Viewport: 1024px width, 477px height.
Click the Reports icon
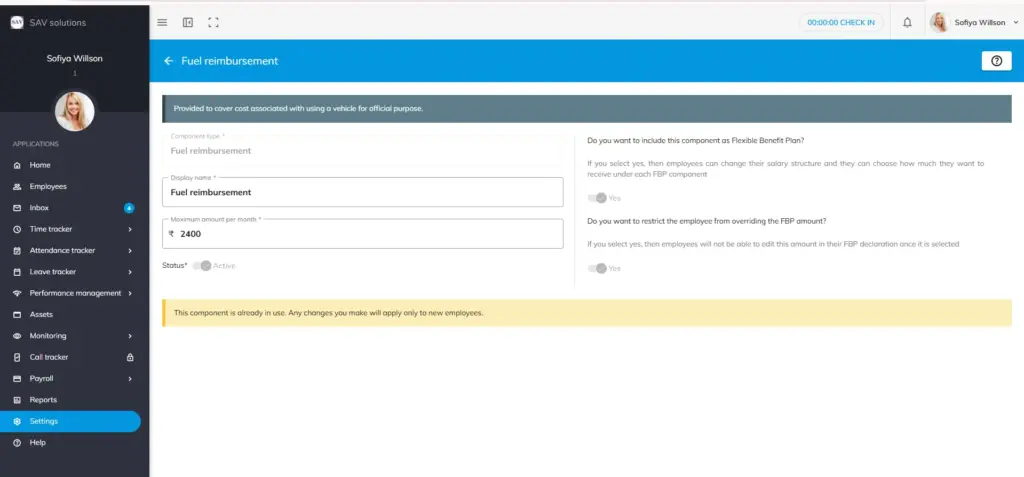[x=17, y=400]
